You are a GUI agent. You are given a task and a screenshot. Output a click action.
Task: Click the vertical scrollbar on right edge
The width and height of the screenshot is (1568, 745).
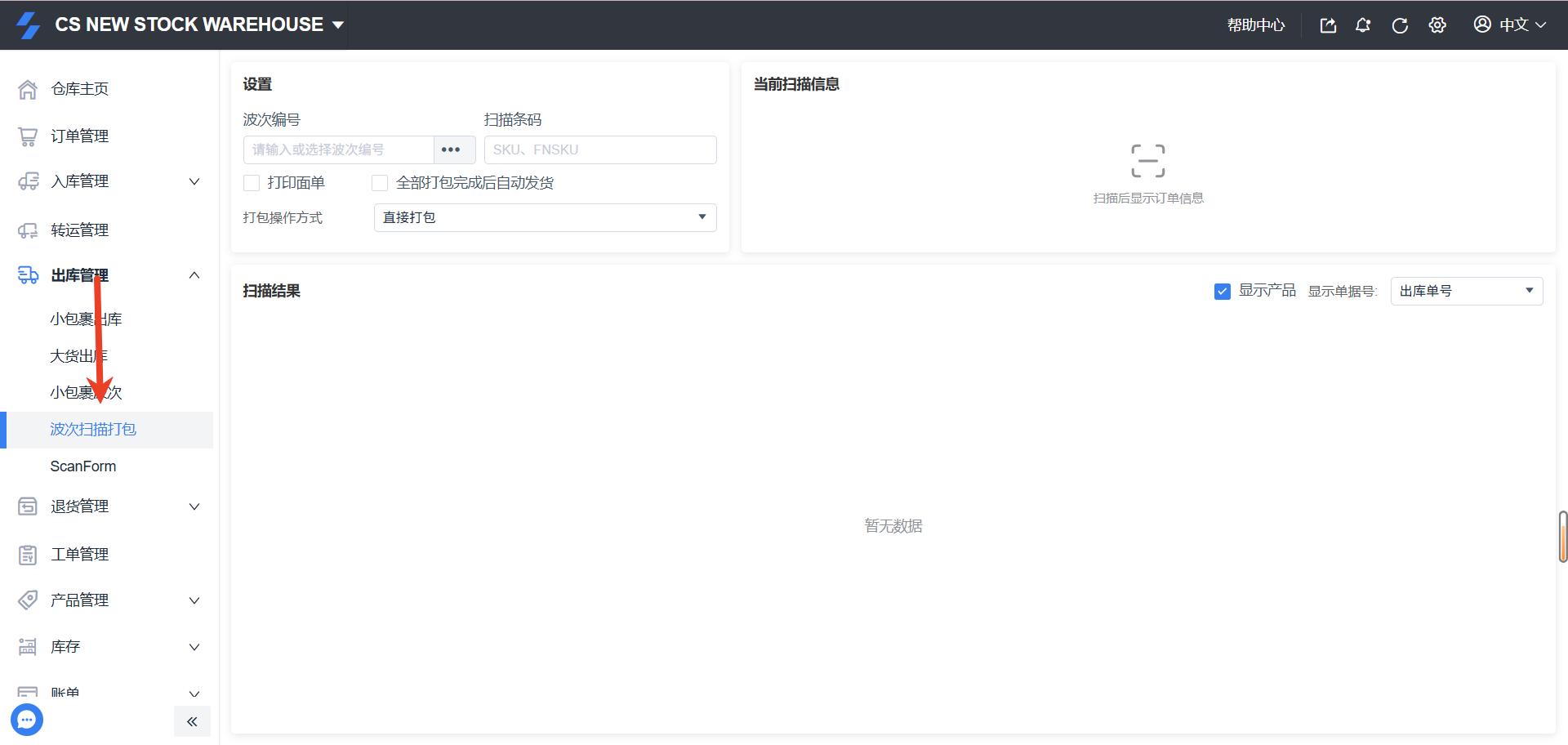click(x=1562, y=537)
